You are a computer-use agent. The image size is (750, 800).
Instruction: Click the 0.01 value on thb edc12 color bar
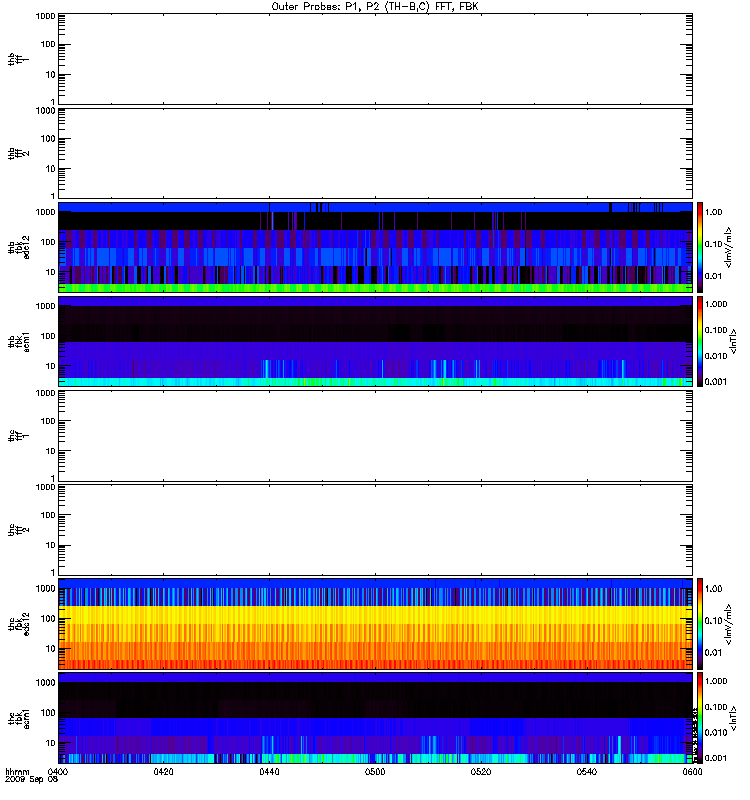click(713, 276)
